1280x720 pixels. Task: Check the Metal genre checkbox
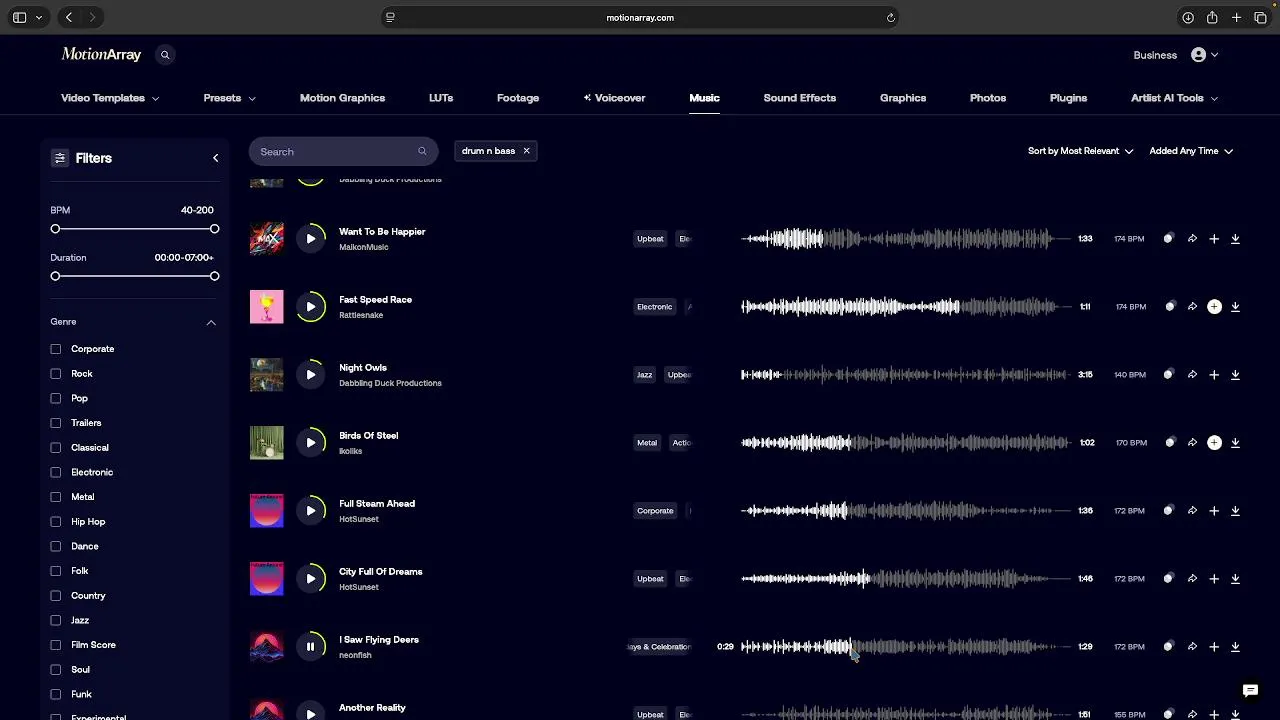click(x=56, y=497)
